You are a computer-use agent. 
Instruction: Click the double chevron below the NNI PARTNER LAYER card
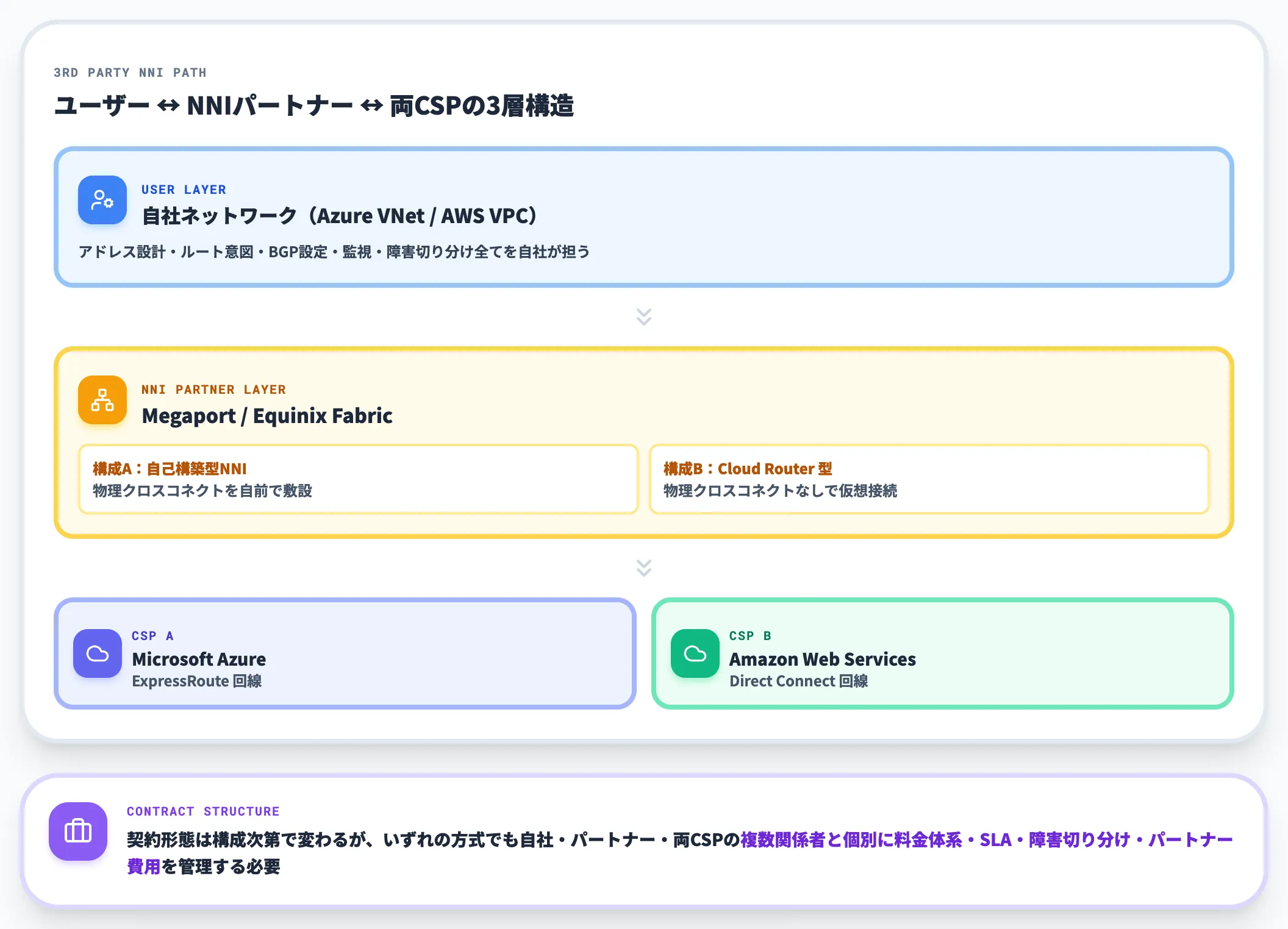(644, 568)
